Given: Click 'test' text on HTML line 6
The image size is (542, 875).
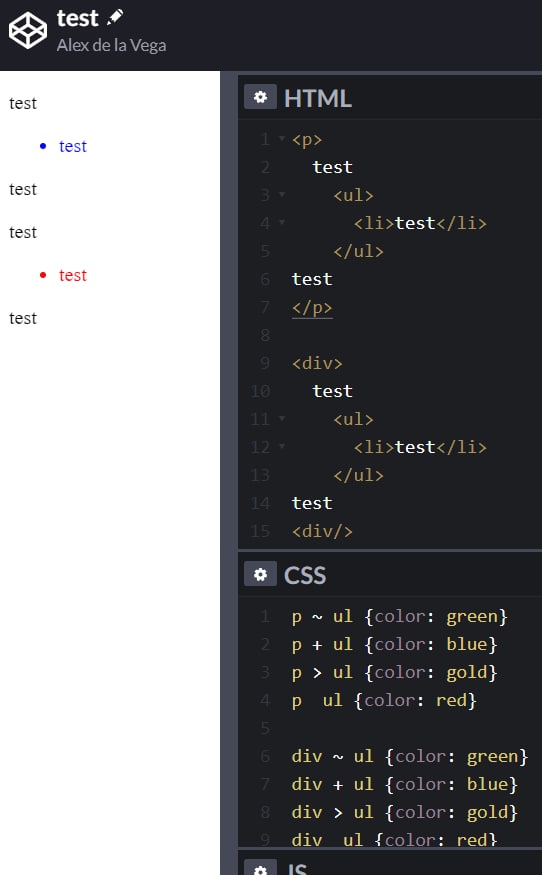Looking at the screenshot, I should [312, 279].
